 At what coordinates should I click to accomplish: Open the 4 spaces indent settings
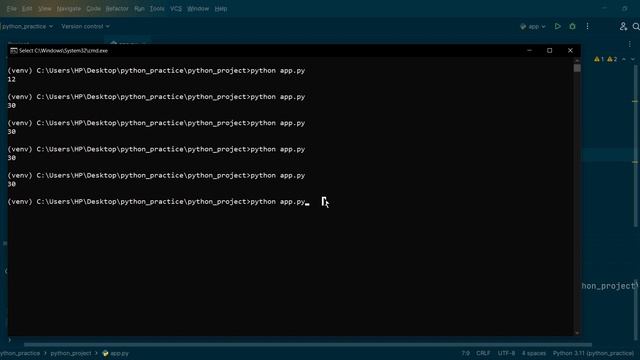(x=533, y=353)
